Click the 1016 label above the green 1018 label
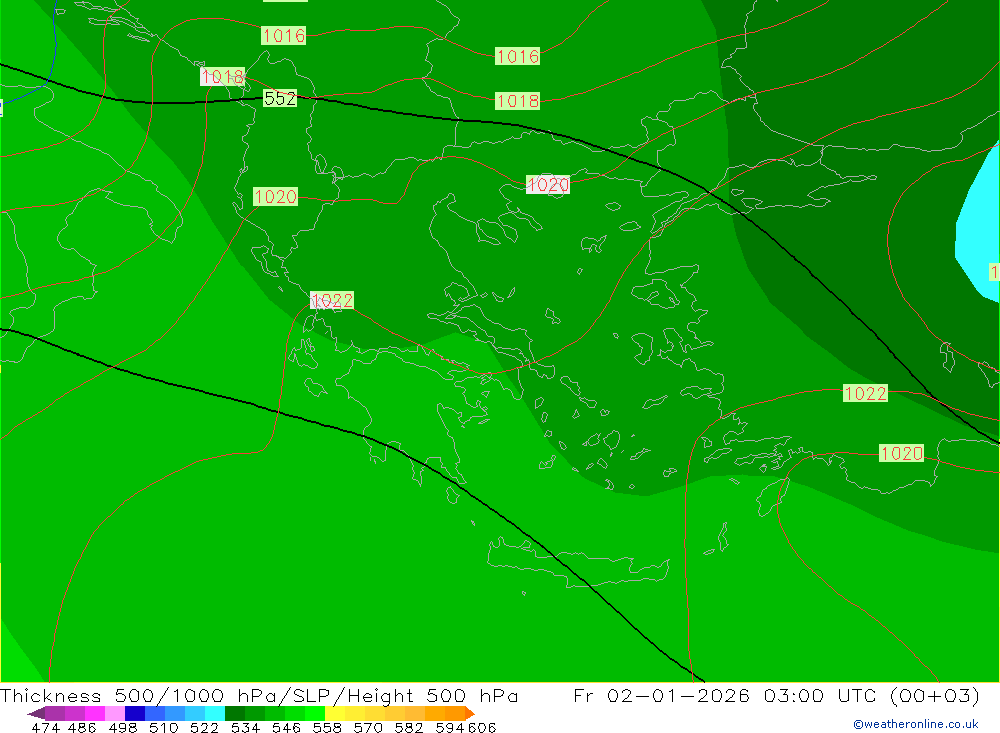 [x=517, y=56]
